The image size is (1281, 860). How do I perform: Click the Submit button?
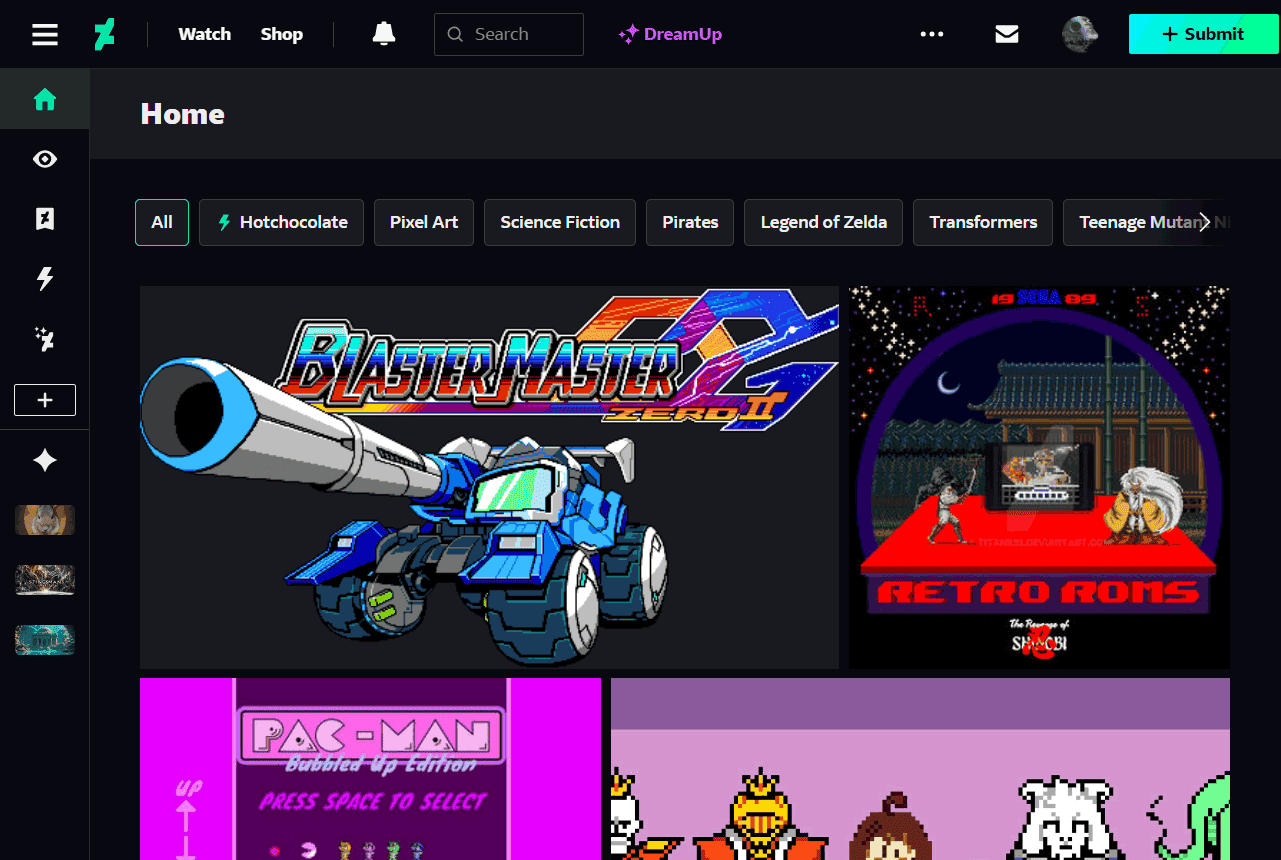(1203, 34)
